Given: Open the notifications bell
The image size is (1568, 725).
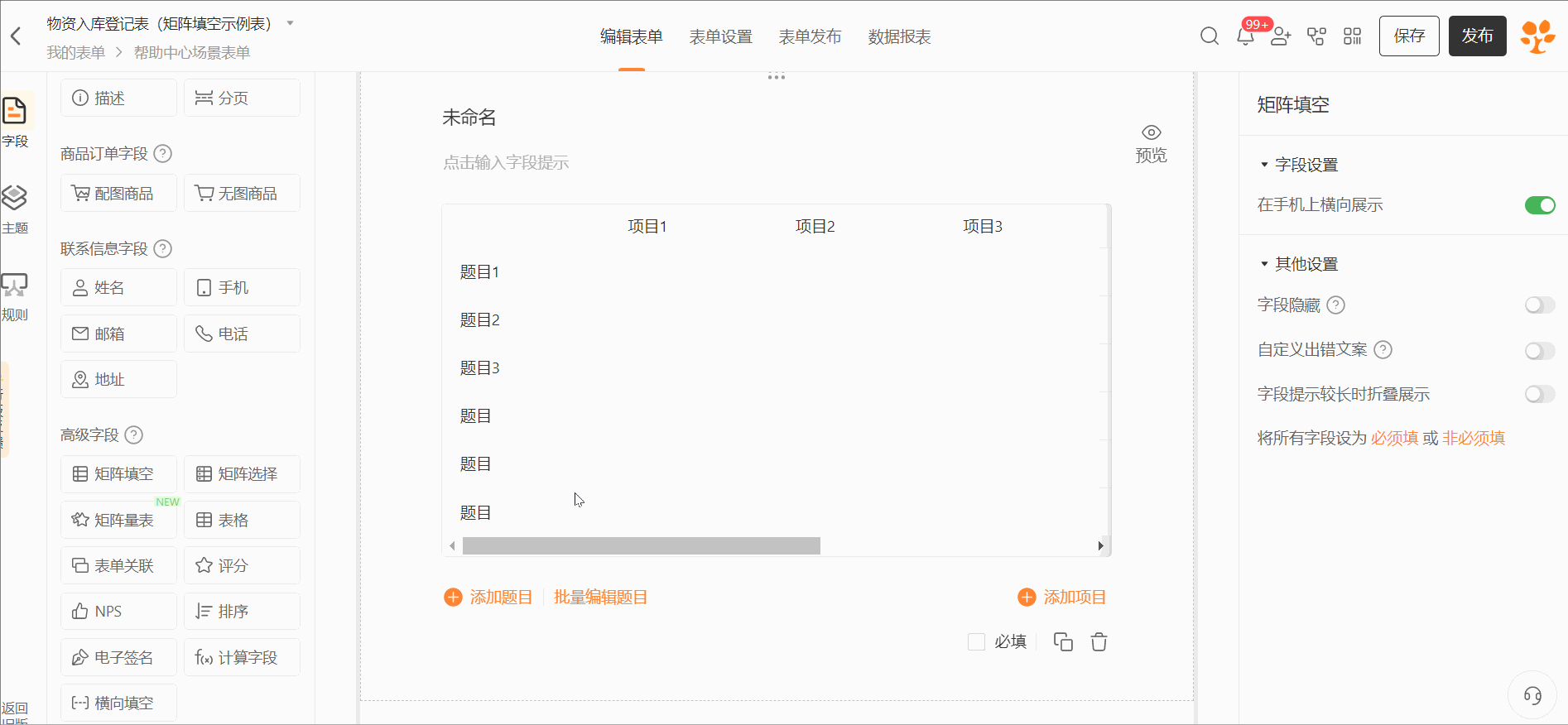Looking at the screenshot, I should (1245, 36).
